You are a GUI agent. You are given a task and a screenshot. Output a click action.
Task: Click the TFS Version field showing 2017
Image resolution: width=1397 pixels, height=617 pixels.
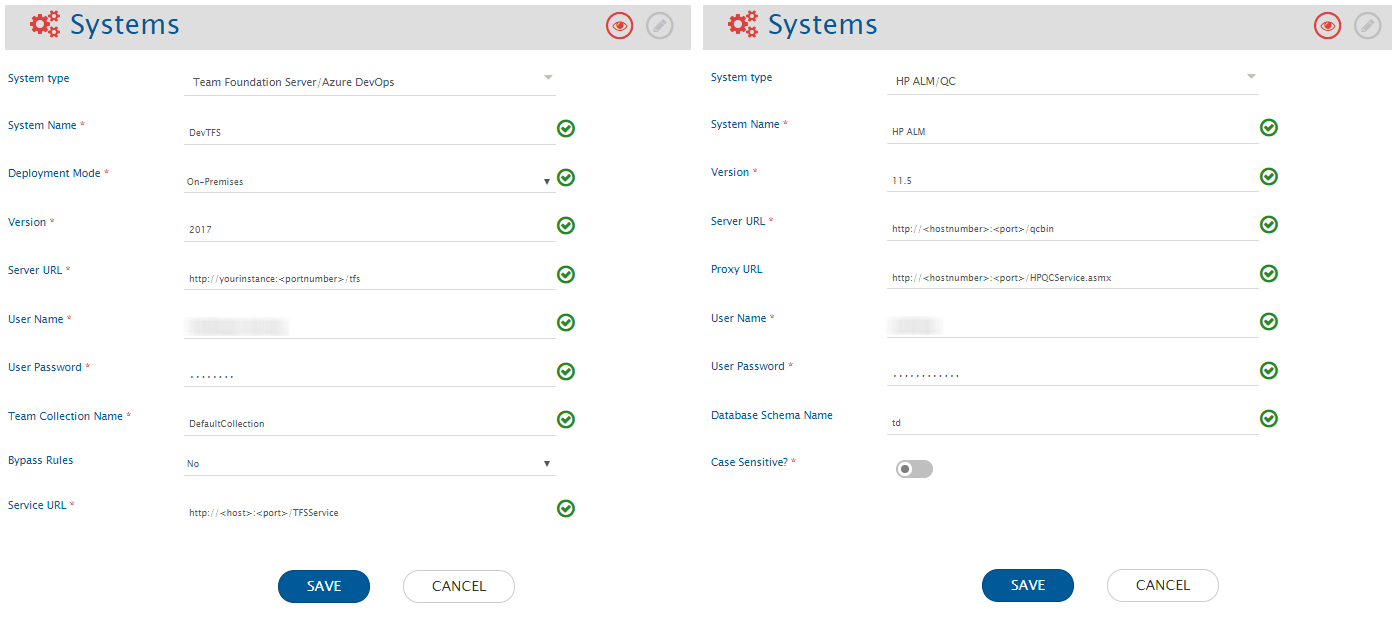pyautogui.click(x=369, y=230)
